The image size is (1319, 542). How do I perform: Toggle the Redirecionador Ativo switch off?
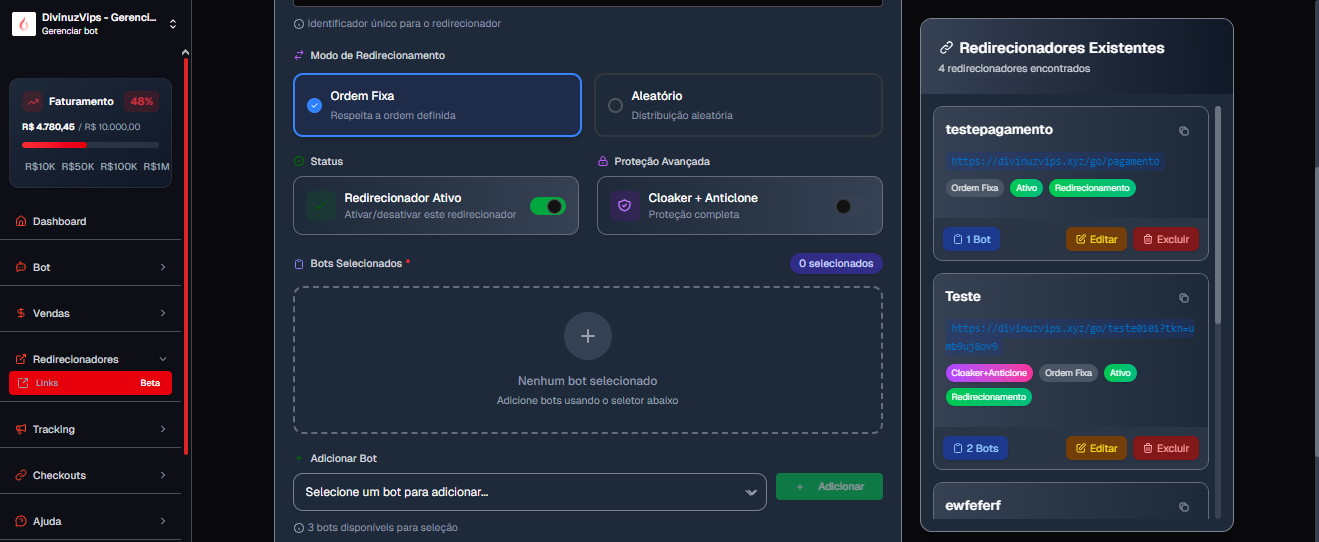547,206
